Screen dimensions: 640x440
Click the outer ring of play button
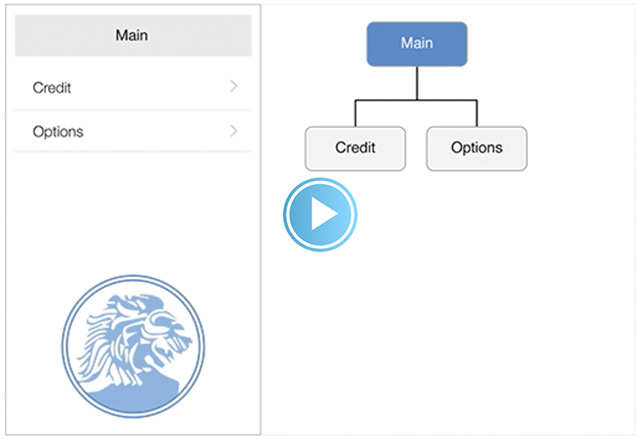(x=320, y=180)
